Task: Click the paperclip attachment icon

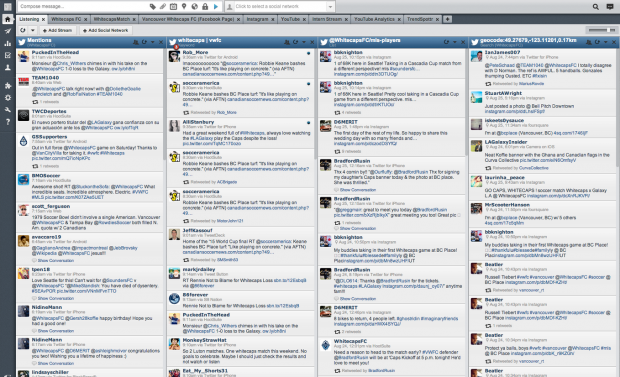Action: point(163,6)
